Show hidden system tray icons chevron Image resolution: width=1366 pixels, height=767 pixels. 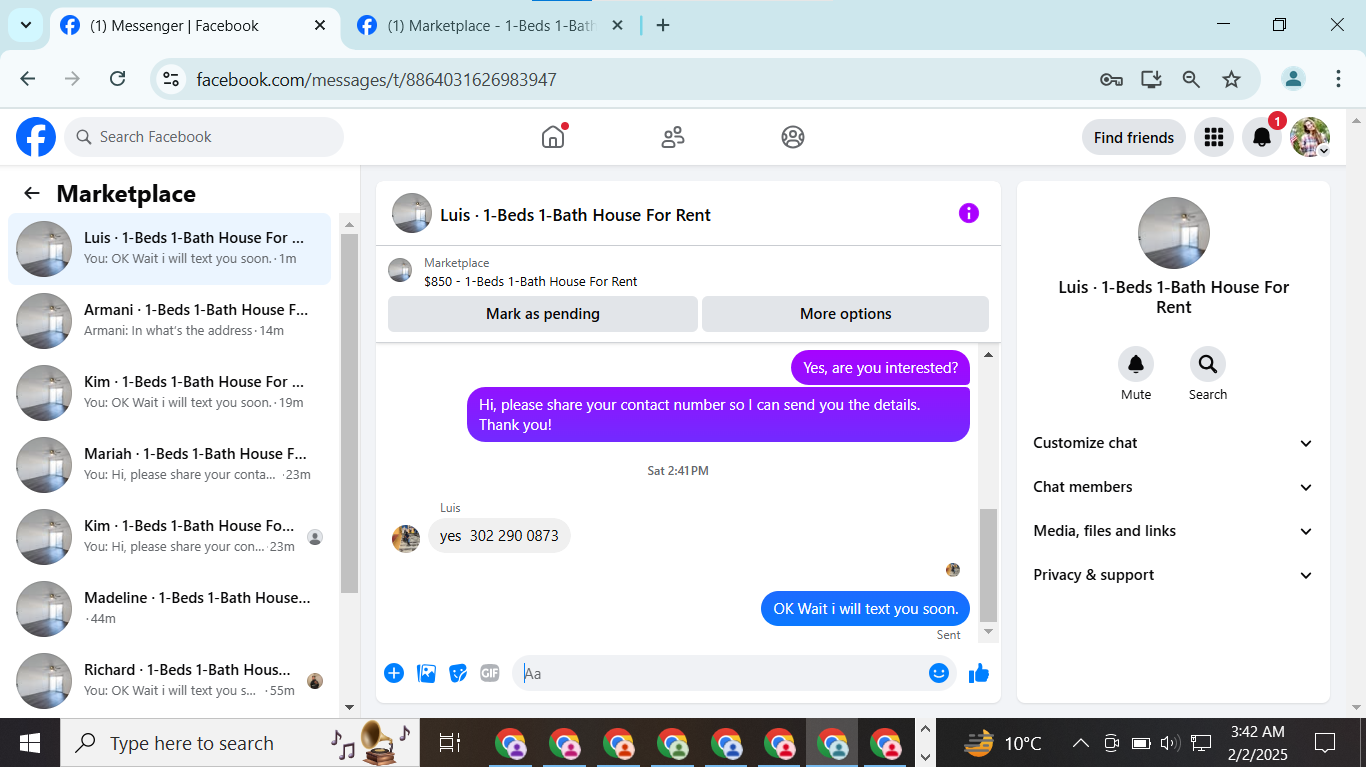1081,743
